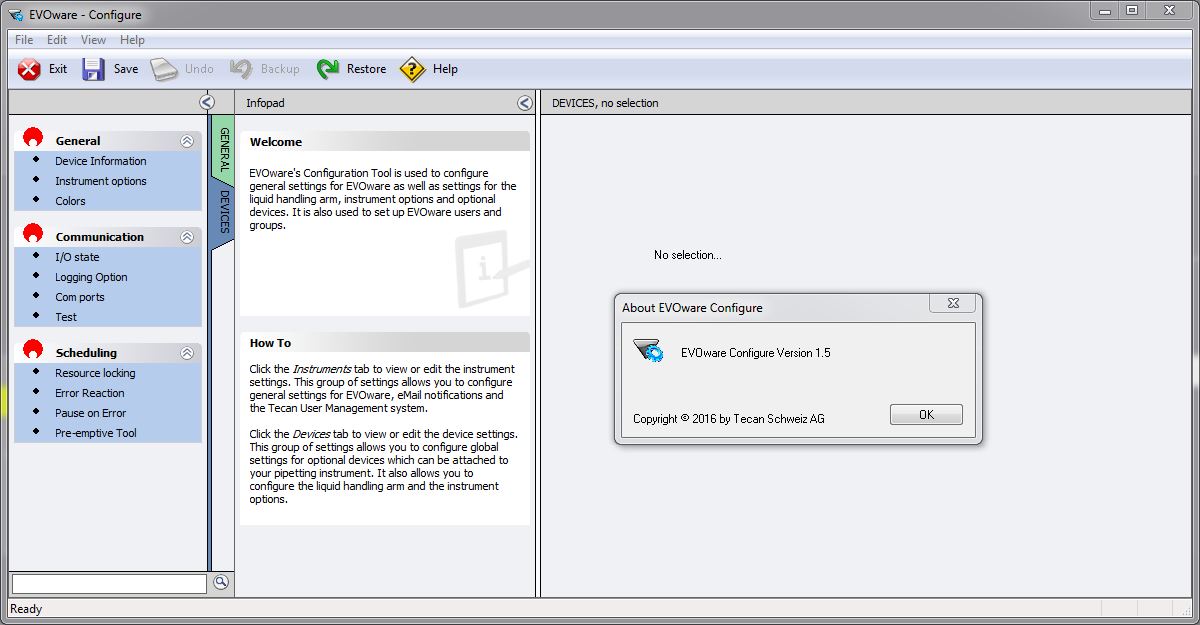1200x625 pixels.
Task: Click the Save floppy disk icon
Action: [94, 69]
